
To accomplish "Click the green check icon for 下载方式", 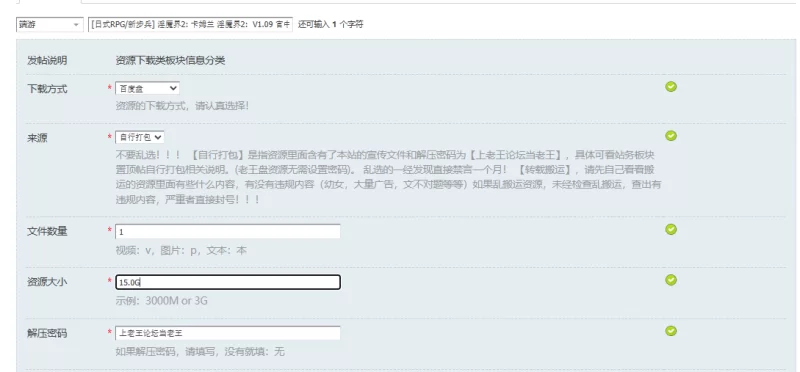I will click(x=671, y=87).
